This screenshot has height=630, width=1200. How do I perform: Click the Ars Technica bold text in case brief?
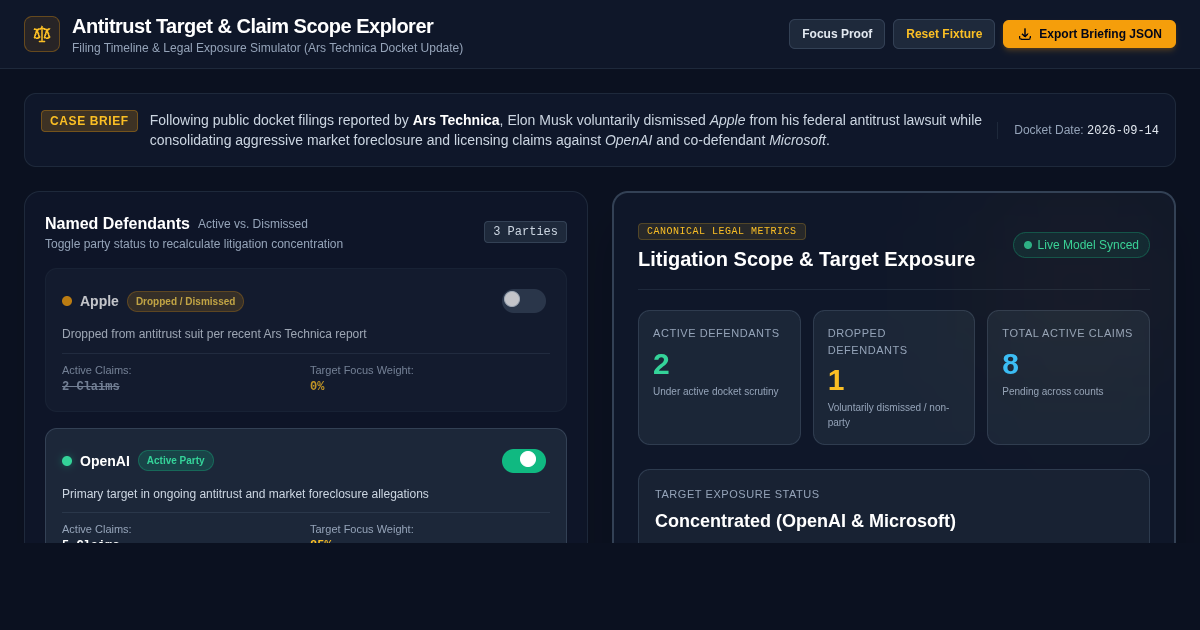tap(456, 120)
